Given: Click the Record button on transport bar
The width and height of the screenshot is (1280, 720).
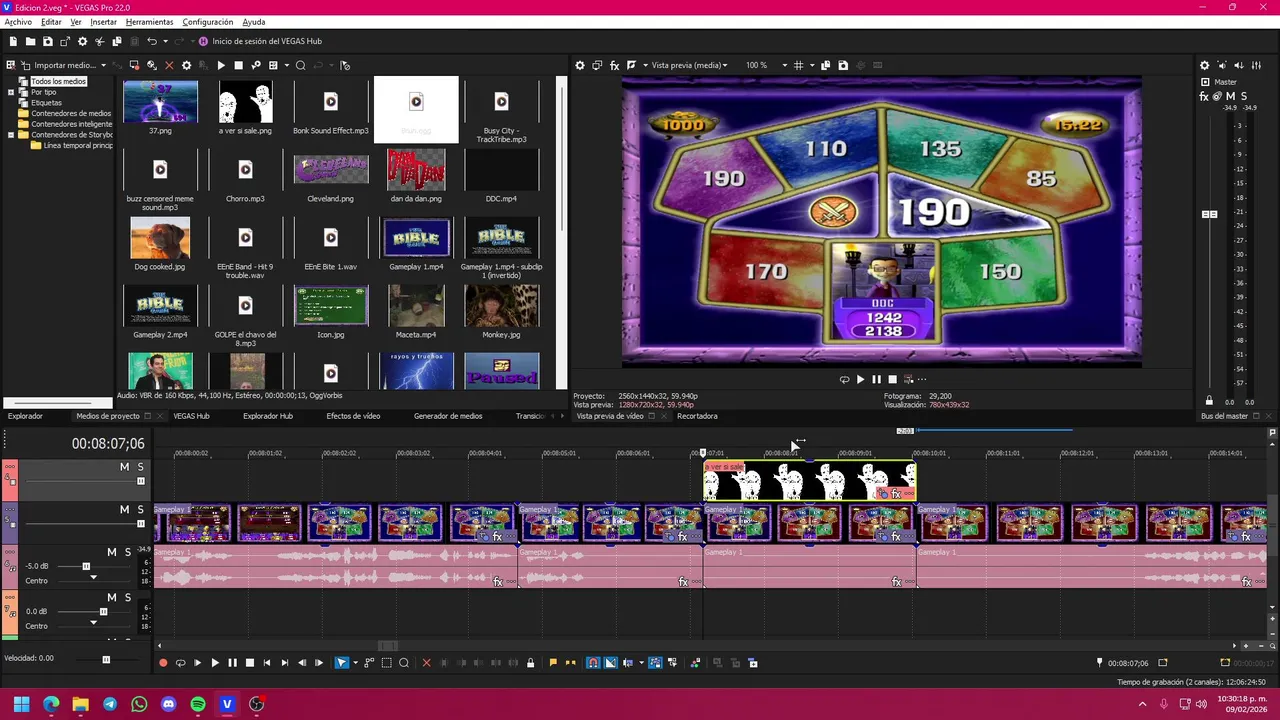Looking at the screenshot, I should coord(163,663).
